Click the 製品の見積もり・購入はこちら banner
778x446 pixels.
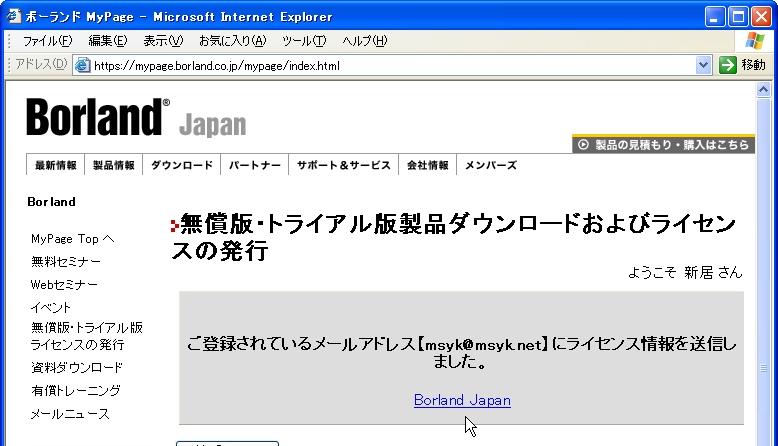tap(663, 145)
